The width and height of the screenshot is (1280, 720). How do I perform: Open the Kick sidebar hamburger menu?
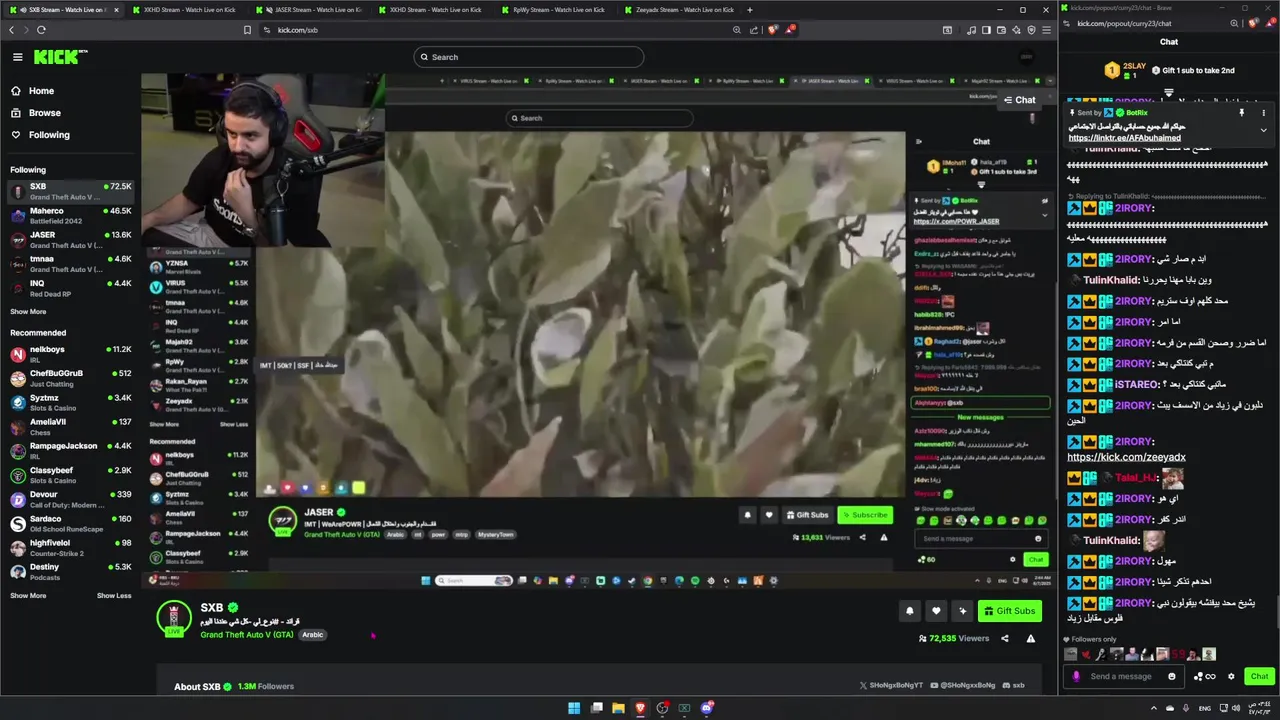pyautogui.click(x=17, y=57)
